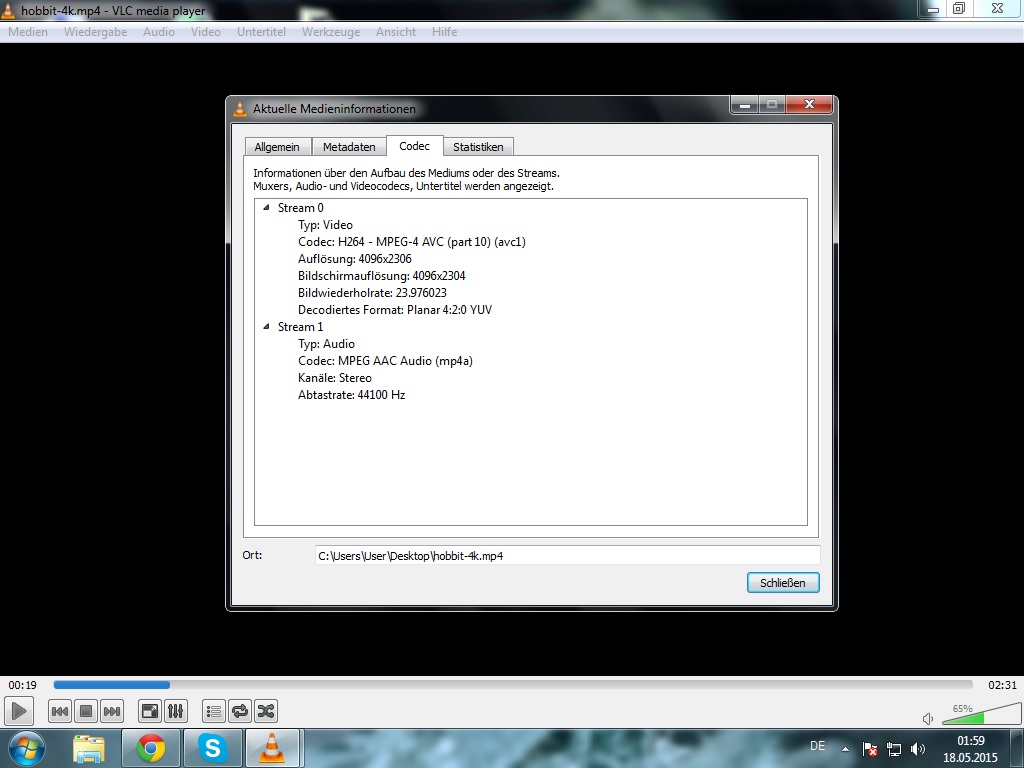The image size is (1024, 768).
Task: Open the Medien menu
Action: (28, 31)
